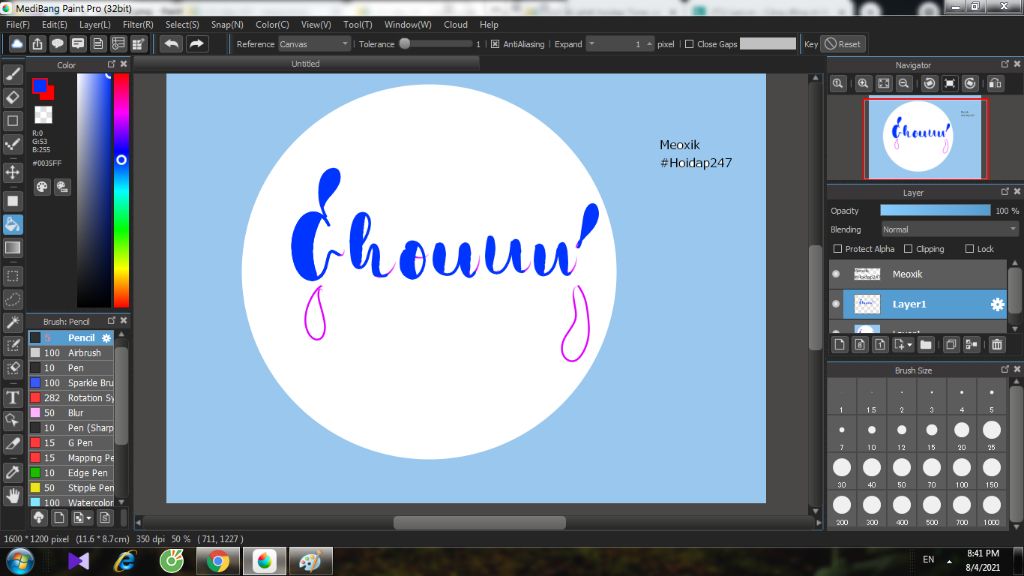Image resolution: width=1024 pixels, height=576 pixels.
Task: Switch to the Untitled canvas tab
Action: coord(306,63)
